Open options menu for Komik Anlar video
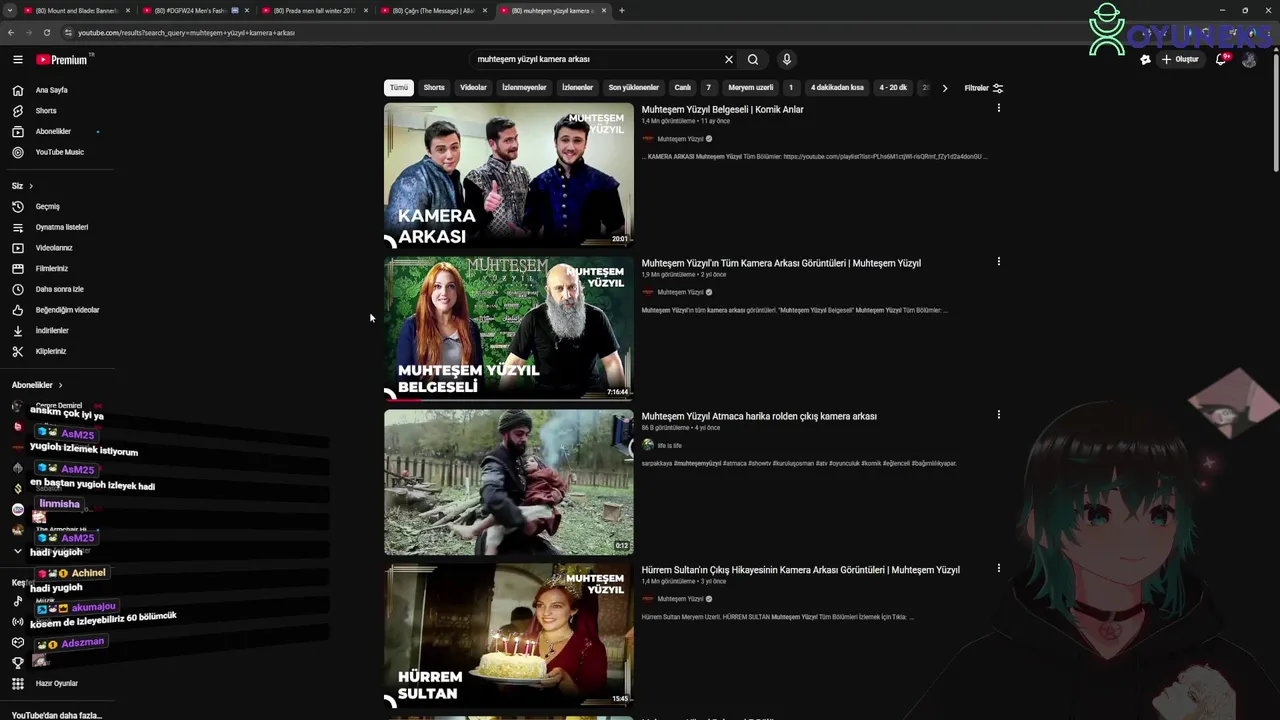The width and height of the screenshot is (1280, 720). [x=998, y=108]
